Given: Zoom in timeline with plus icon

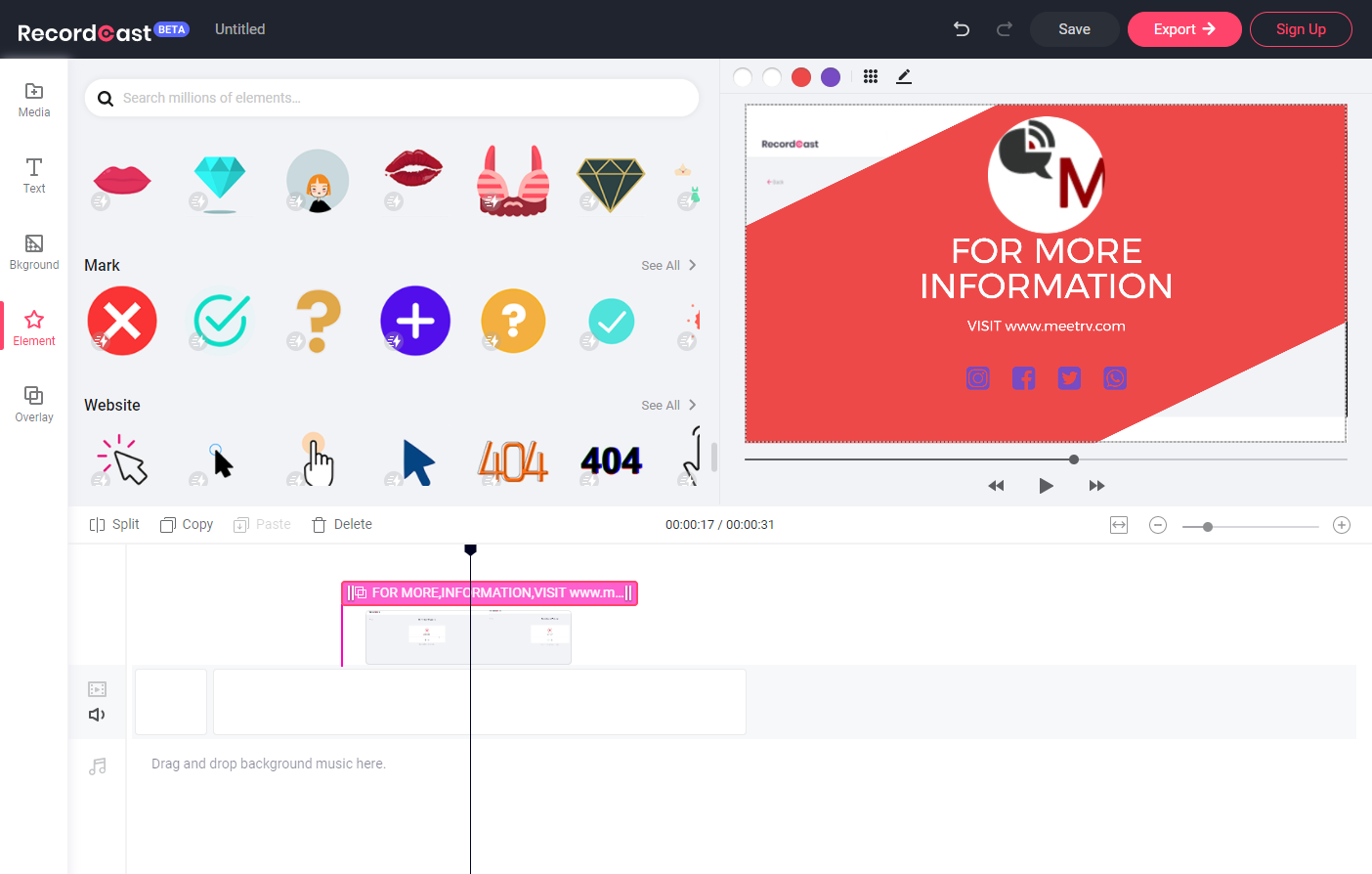Looking at the screenshot, I should coord(1342,525).
